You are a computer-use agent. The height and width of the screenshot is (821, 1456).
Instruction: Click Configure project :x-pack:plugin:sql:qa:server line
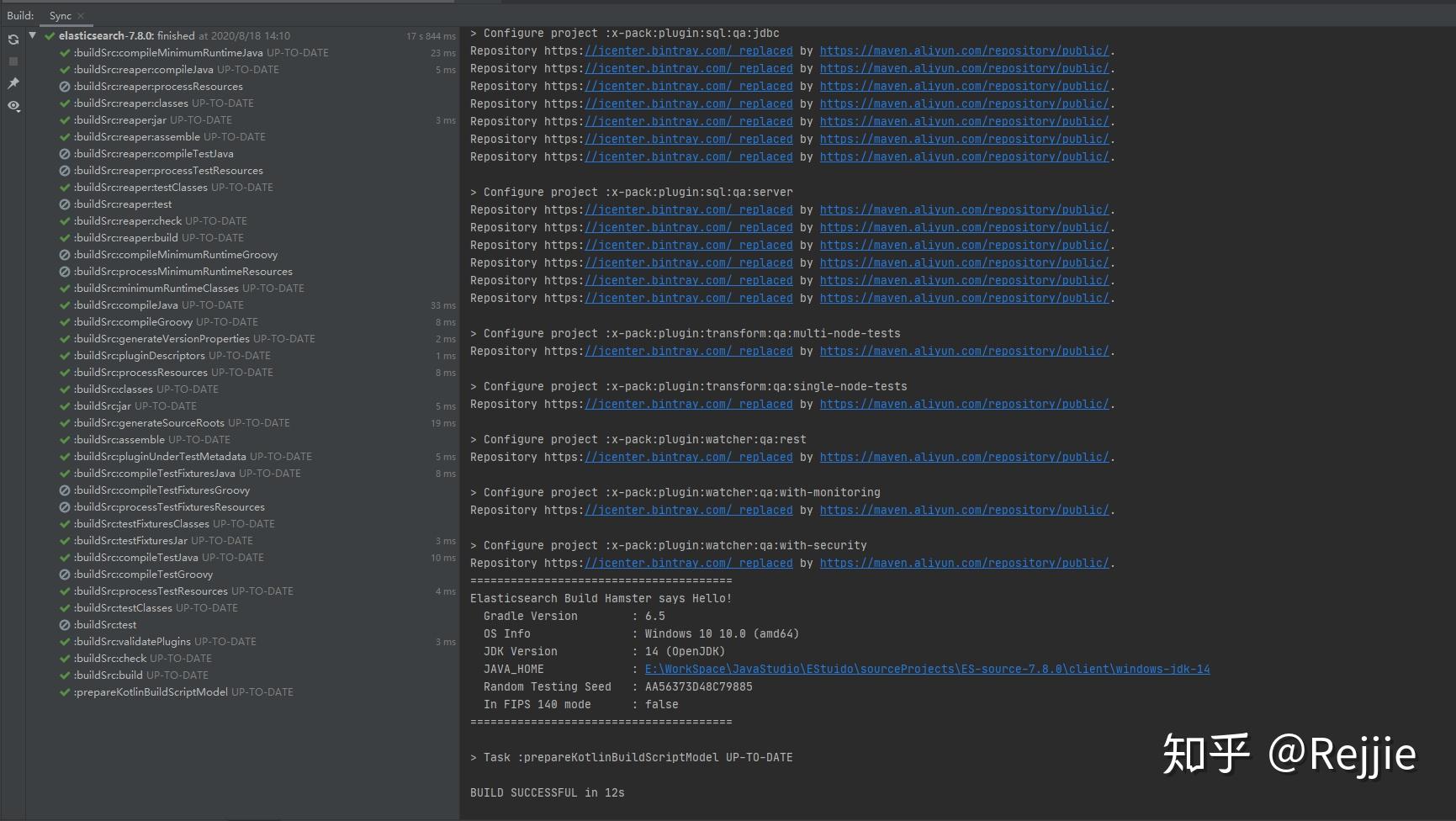tap(632, 192)
